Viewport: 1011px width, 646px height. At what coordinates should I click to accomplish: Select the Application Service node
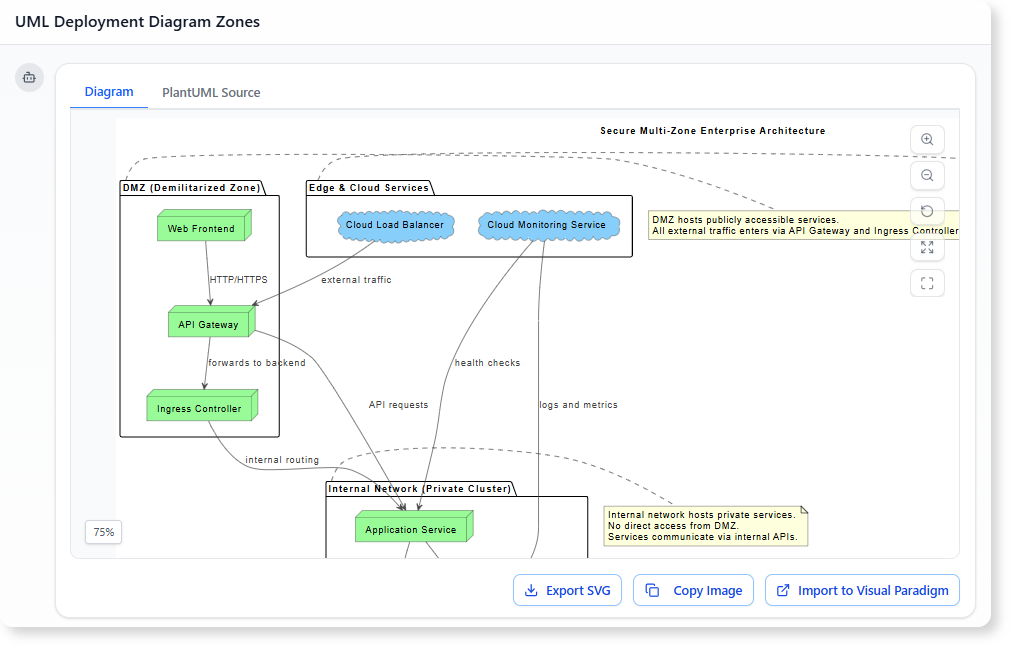tap(413, 527)
